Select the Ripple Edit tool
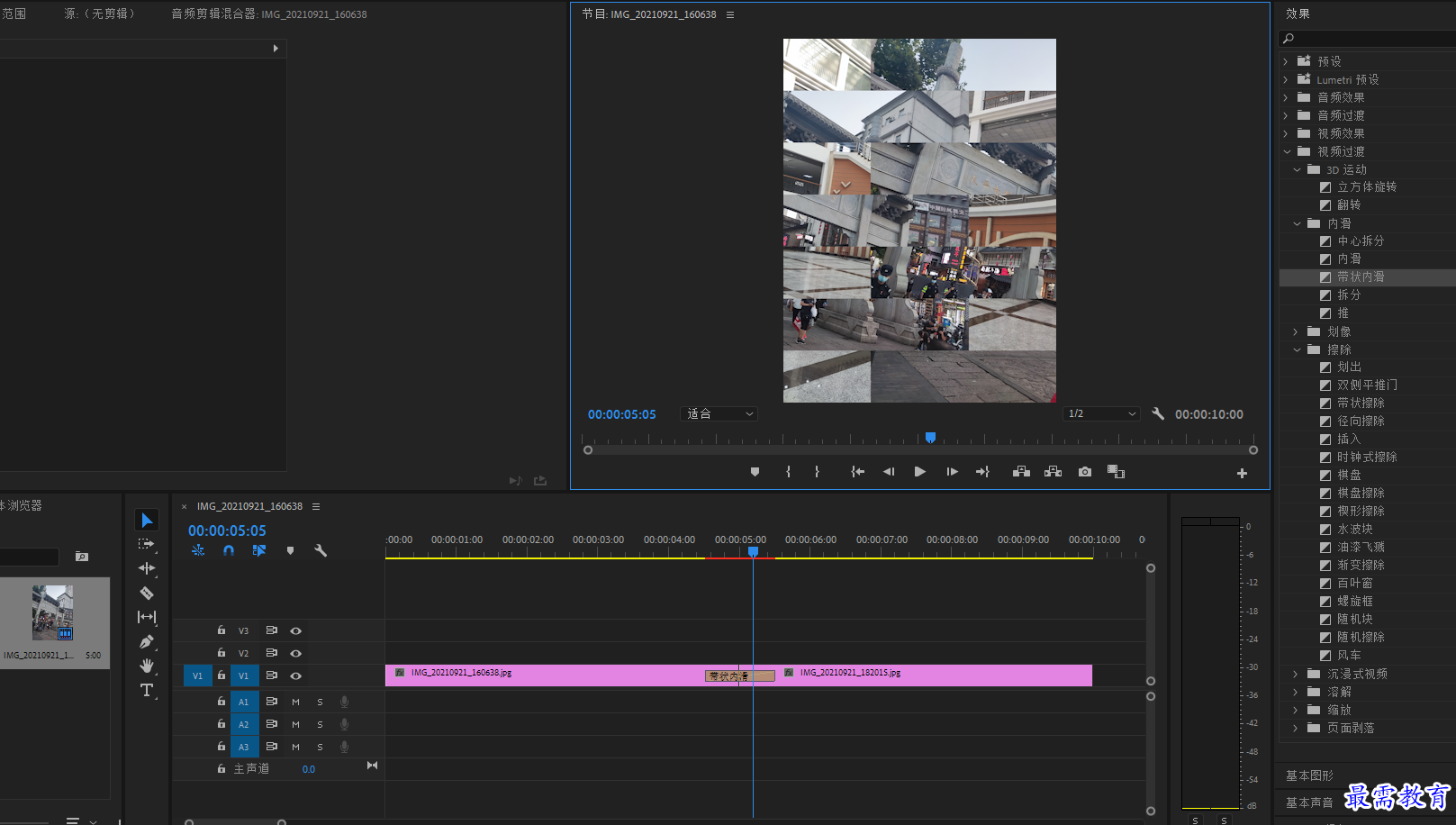 pos(147,568)
